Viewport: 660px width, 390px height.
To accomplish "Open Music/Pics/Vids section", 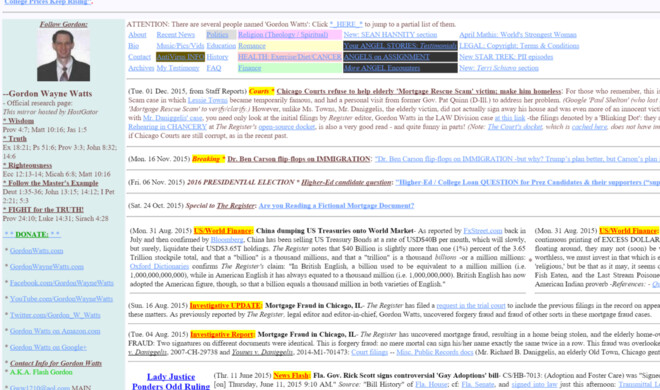I will 180,46.
